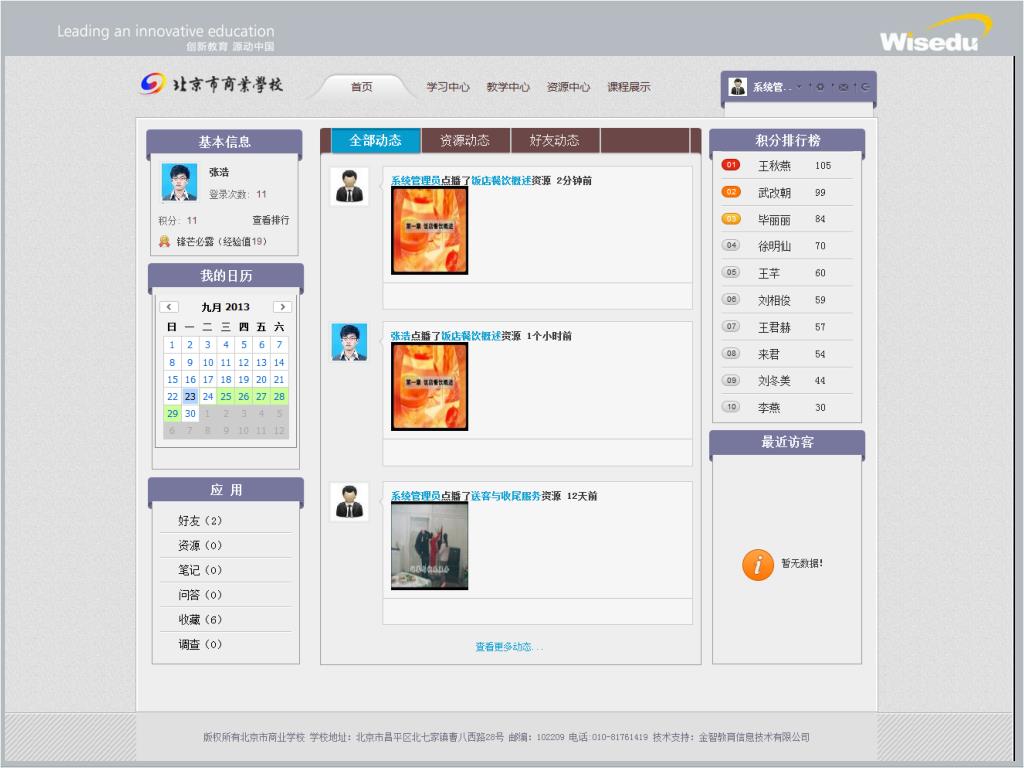
Task: Open the mail envelope icon in user bar
Action: [843, 86]
